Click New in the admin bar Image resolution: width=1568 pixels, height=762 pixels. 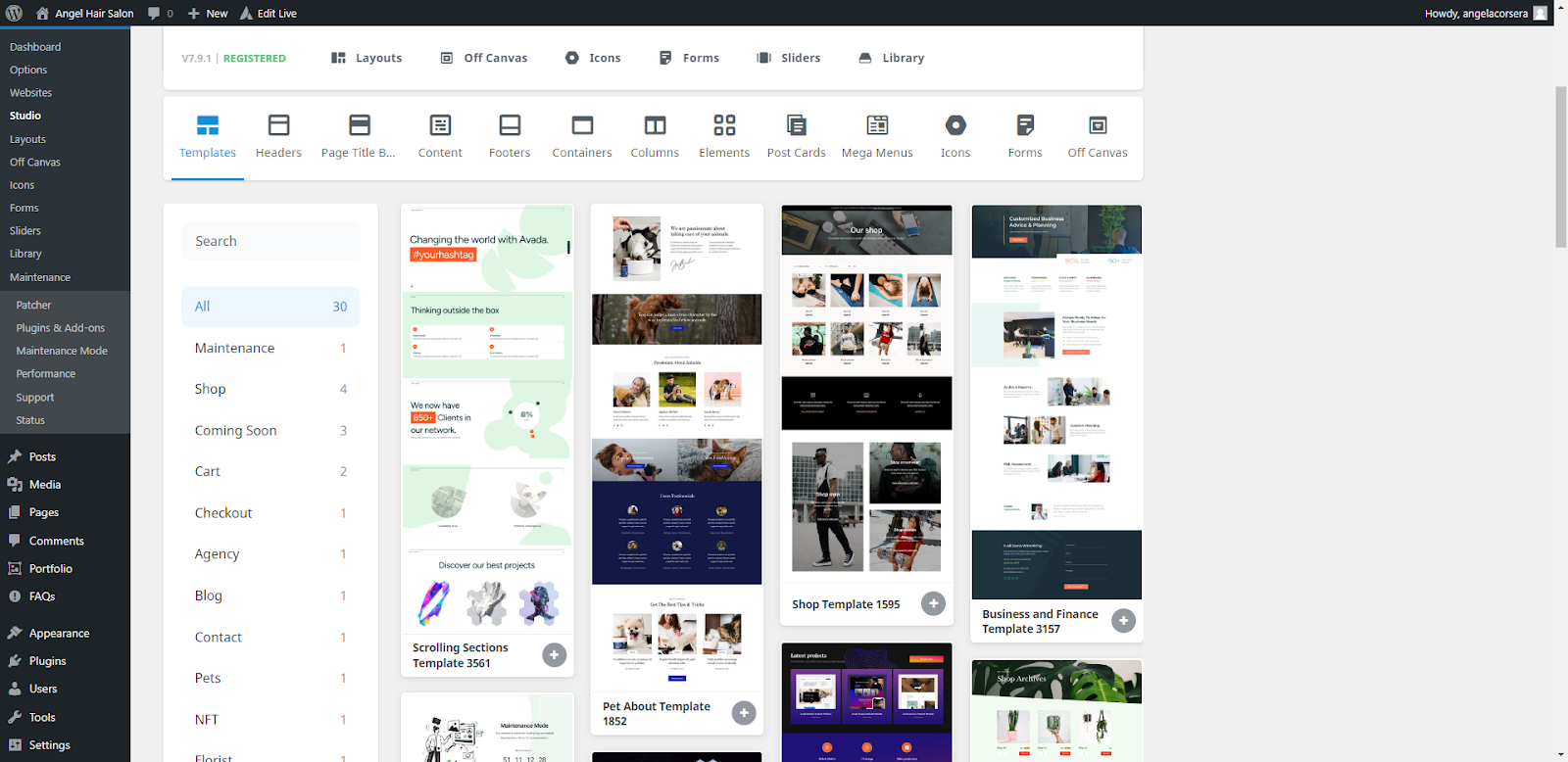coord(208,13)
